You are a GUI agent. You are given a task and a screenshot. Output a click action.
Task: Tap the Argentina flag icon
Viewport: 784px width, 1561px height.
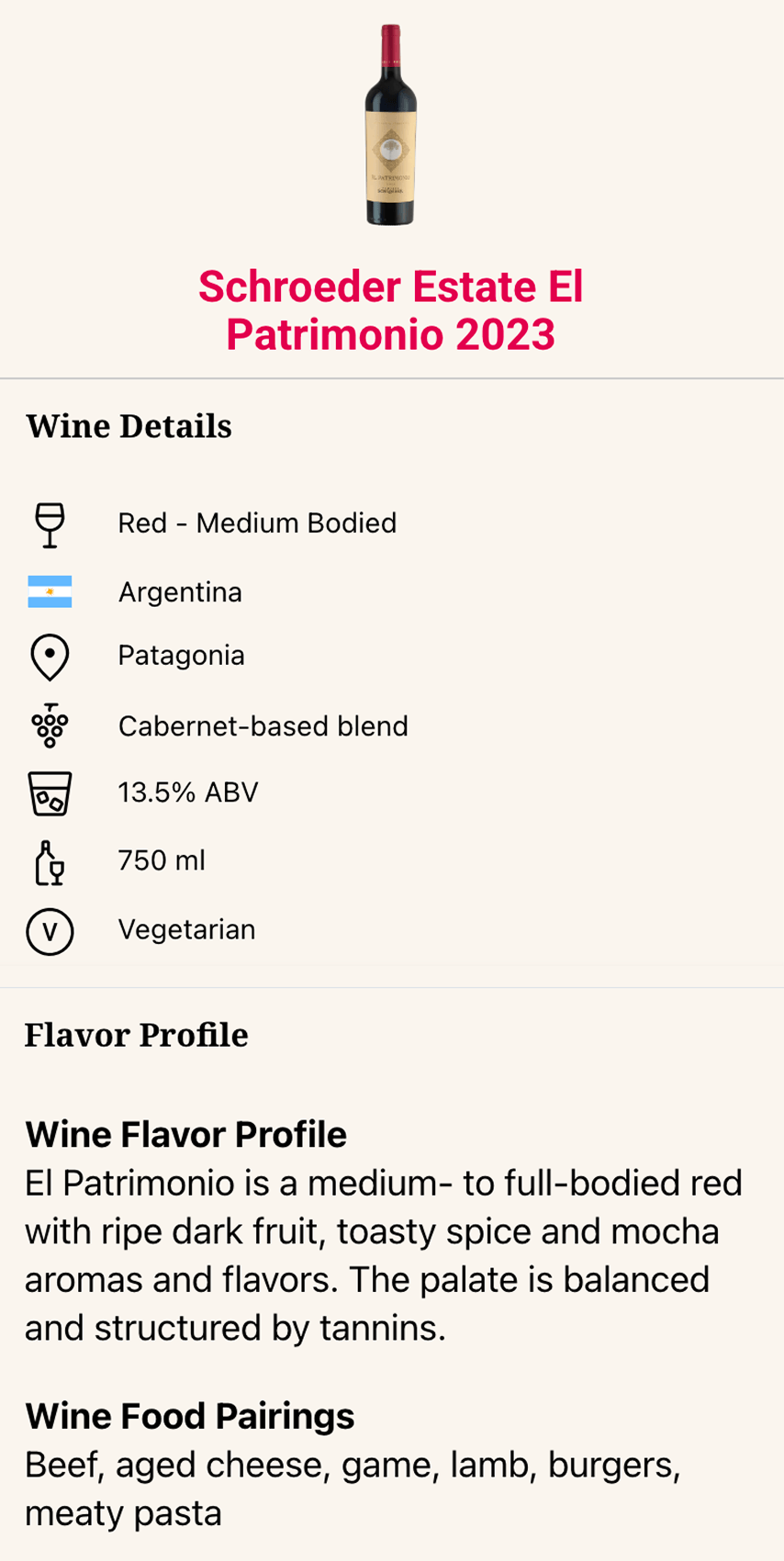(50, 592)
